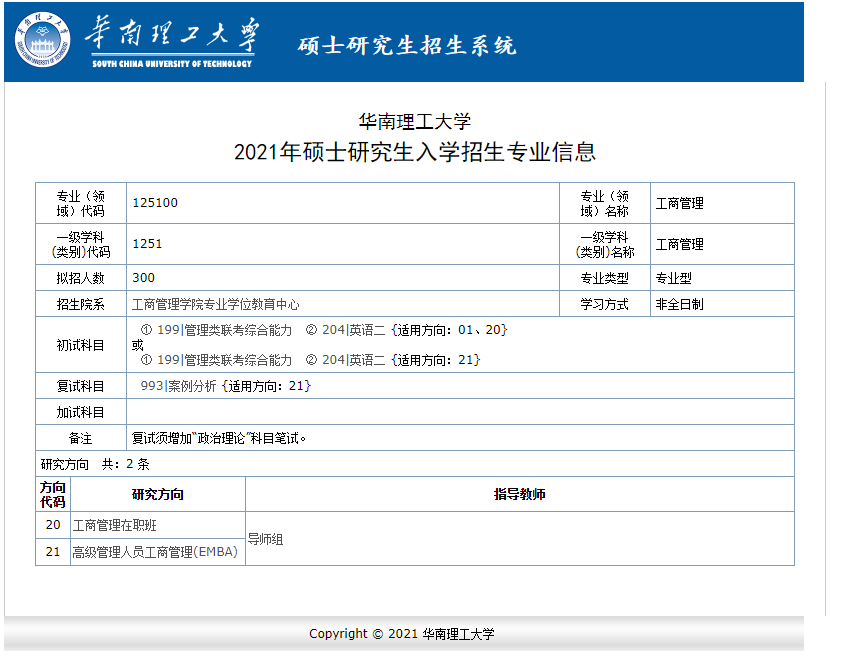Click the retest subject 993|案例分析
The image size is (842, 662).
click(x=178, y=386)
